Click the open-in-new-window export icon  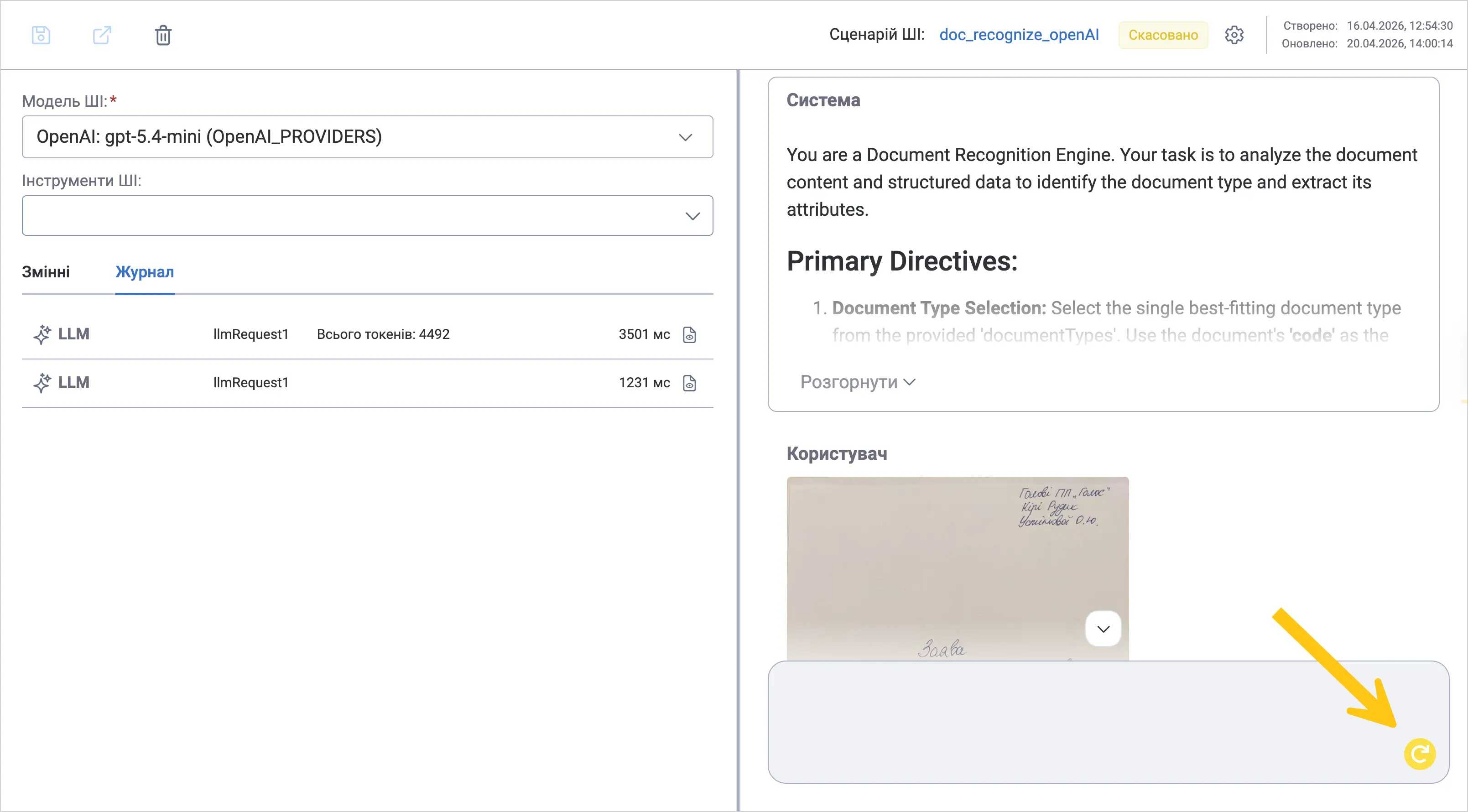(102, 35)
